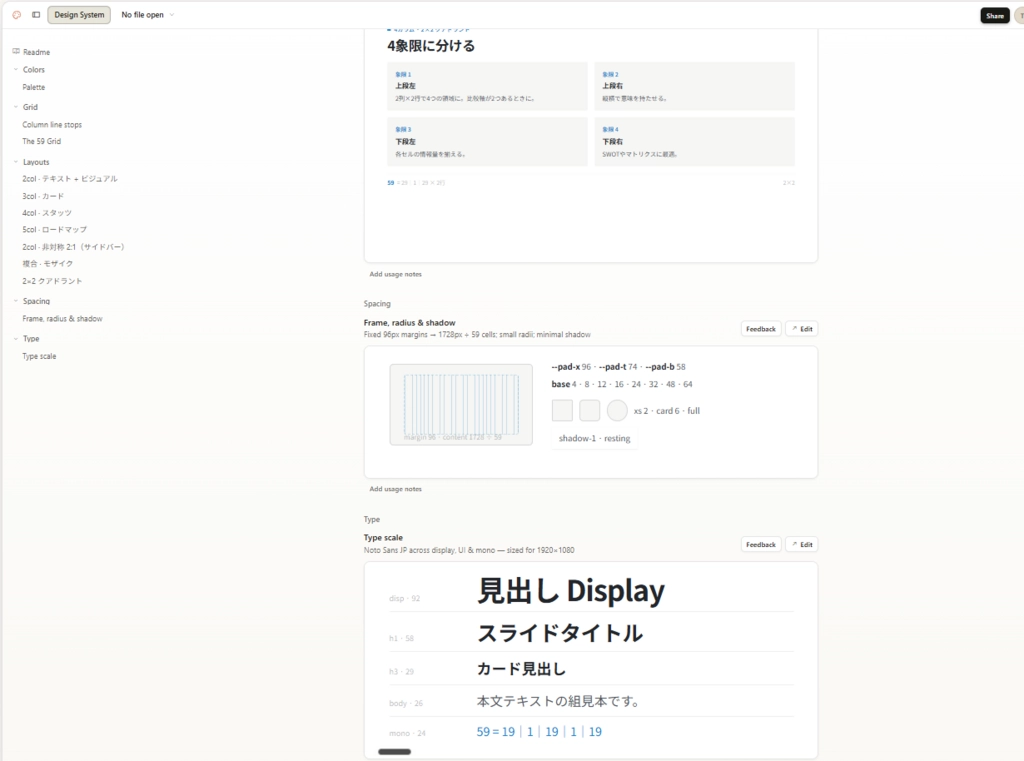Click the 4象限に分ける heading

tap(431, 46)
